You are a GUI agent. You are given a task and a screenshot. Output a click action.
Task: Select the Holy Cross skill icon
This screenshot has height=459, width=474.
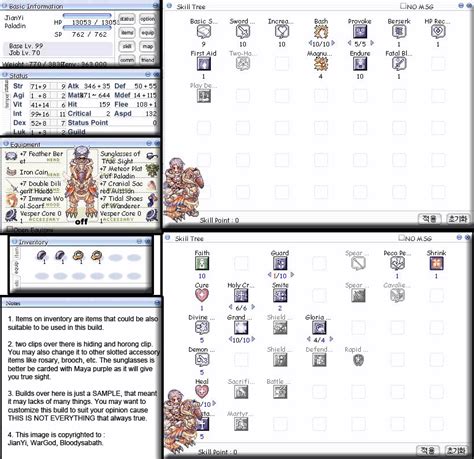coord(241,296)
